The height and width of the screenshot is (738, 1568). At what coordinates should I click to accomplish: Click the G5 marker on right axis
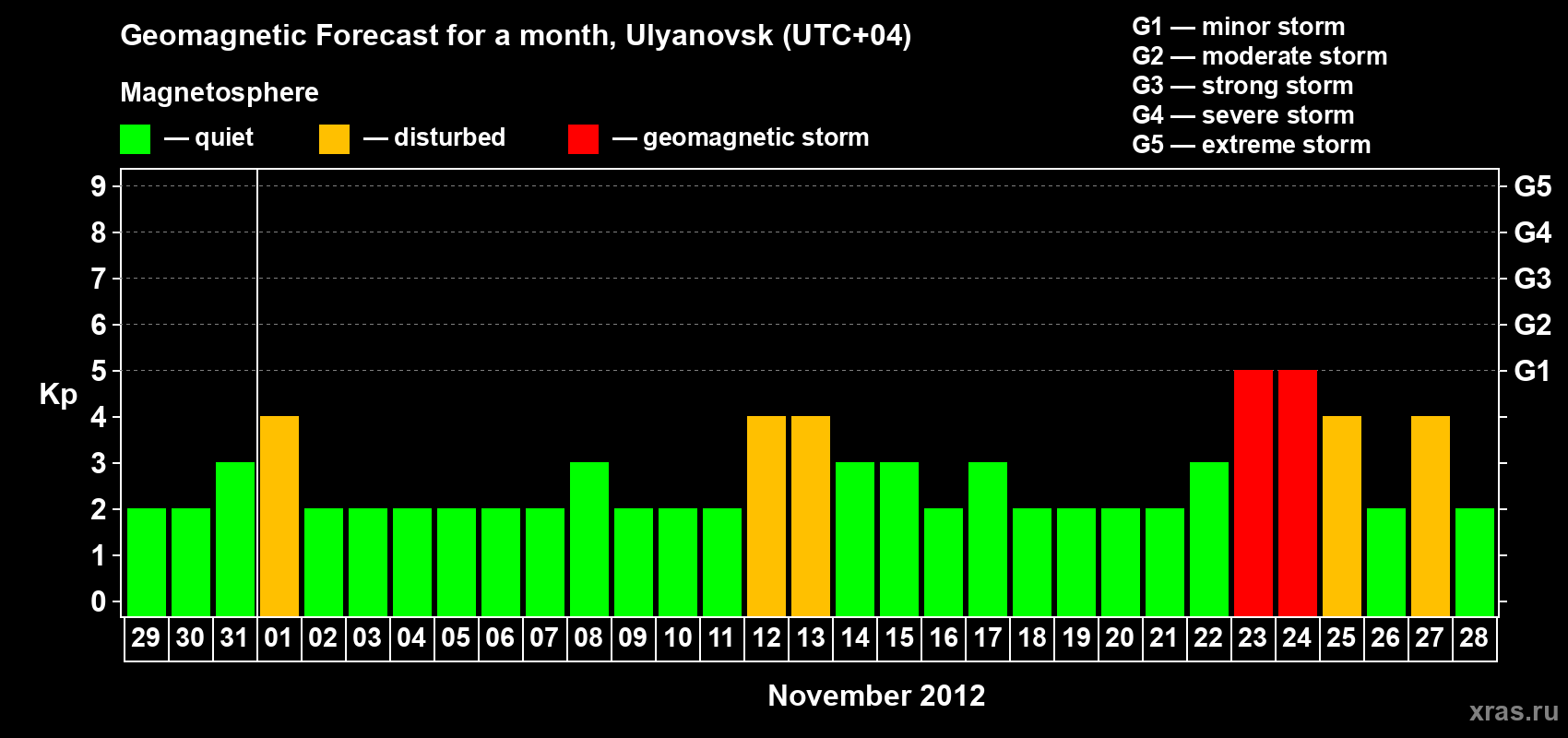(1532, 186)
